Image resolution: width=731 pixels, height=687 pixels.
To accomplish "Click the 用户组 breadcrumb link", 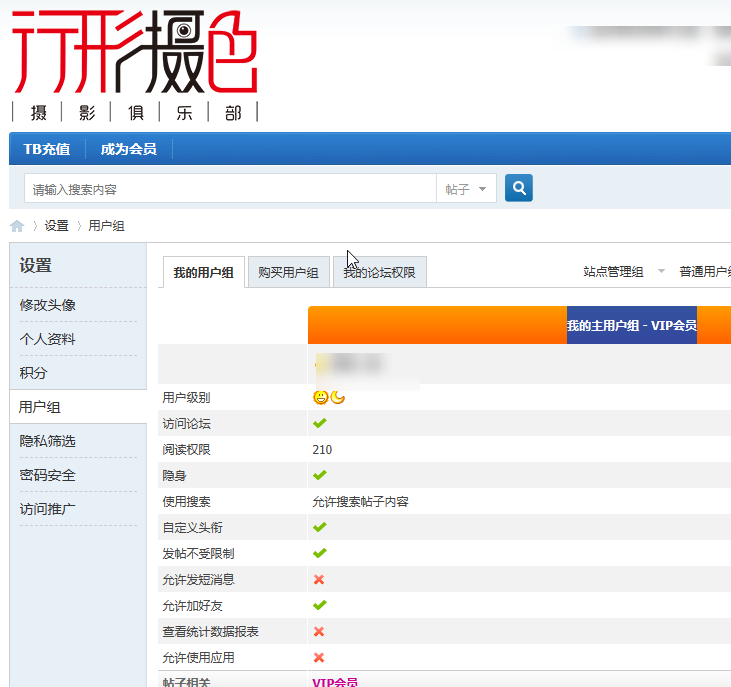I will pos(107,226).
